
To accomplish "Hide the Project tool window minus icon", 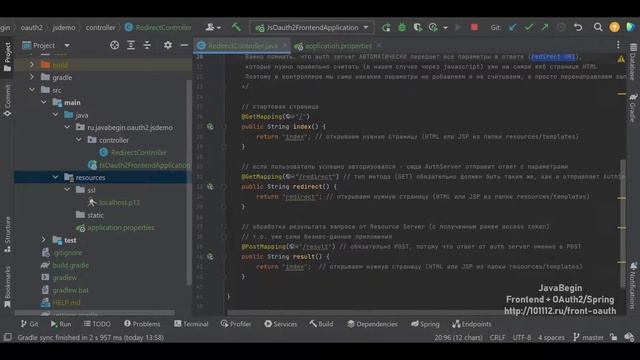I will (x=184, y=45).
